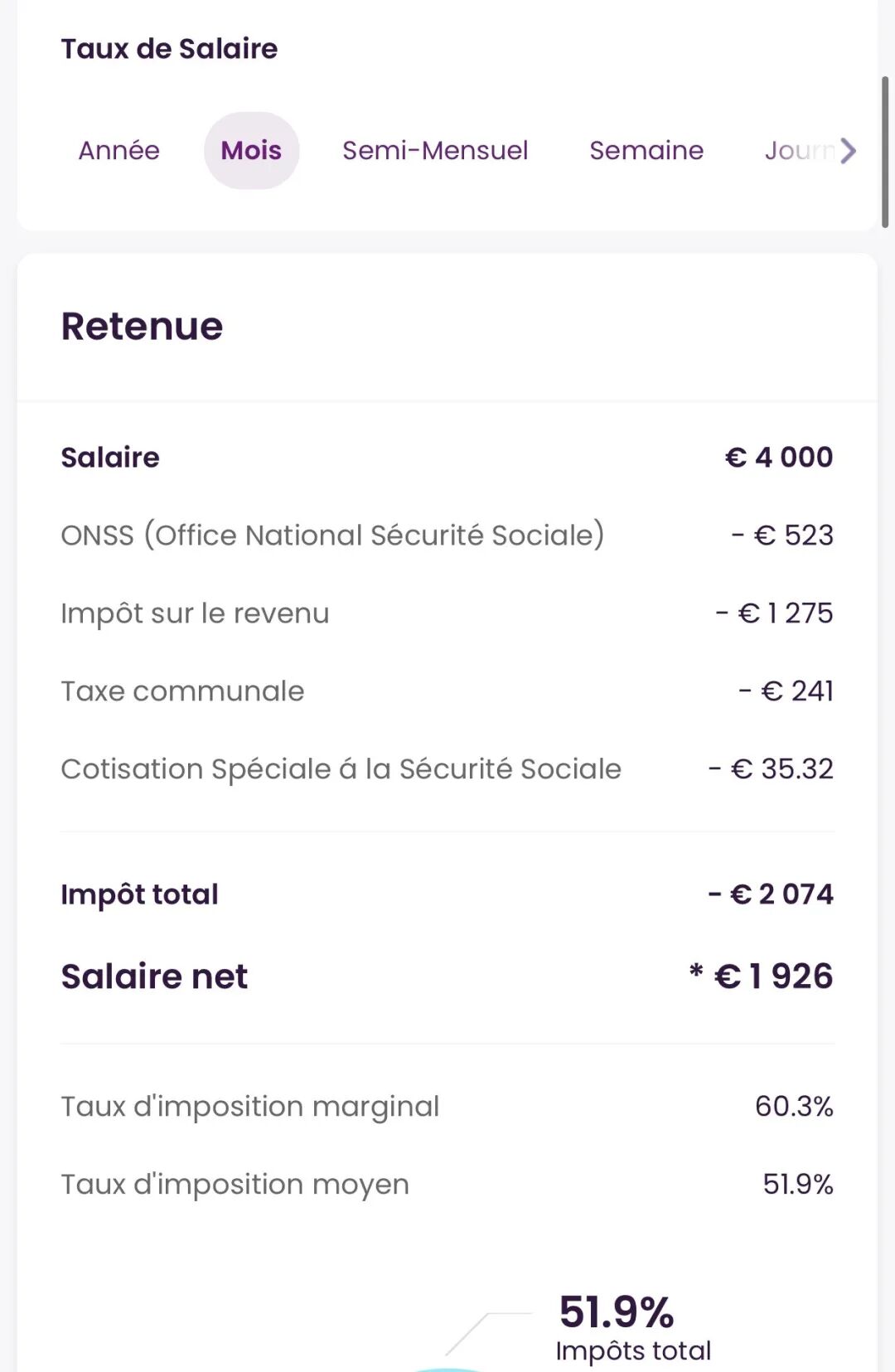Click the asterisk beside the net salary amount
The image size is (895, 1372).
pos(696,971)
